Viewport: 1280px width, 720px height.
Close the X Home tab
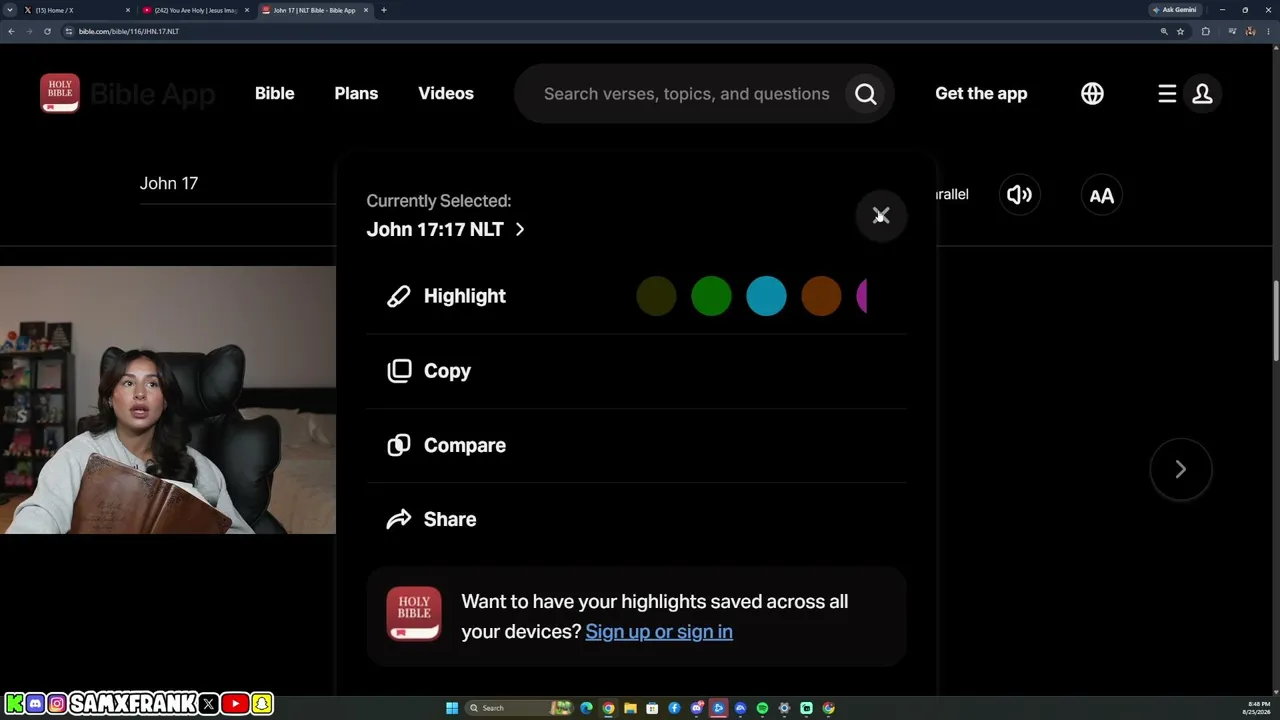pos(128,10)
